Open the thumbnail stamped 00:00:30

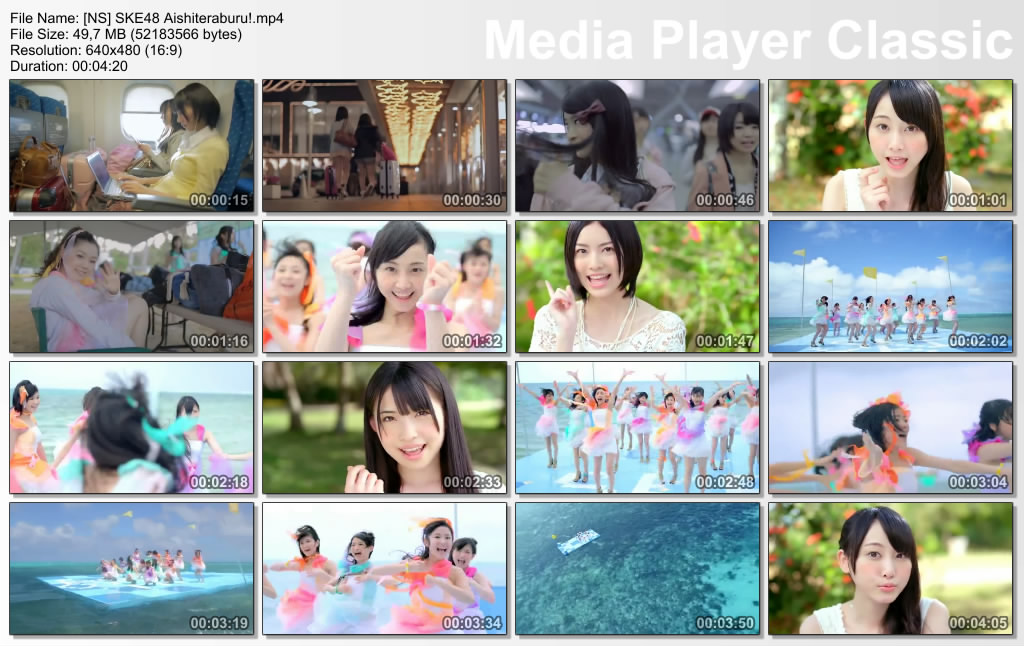(385, 146)
